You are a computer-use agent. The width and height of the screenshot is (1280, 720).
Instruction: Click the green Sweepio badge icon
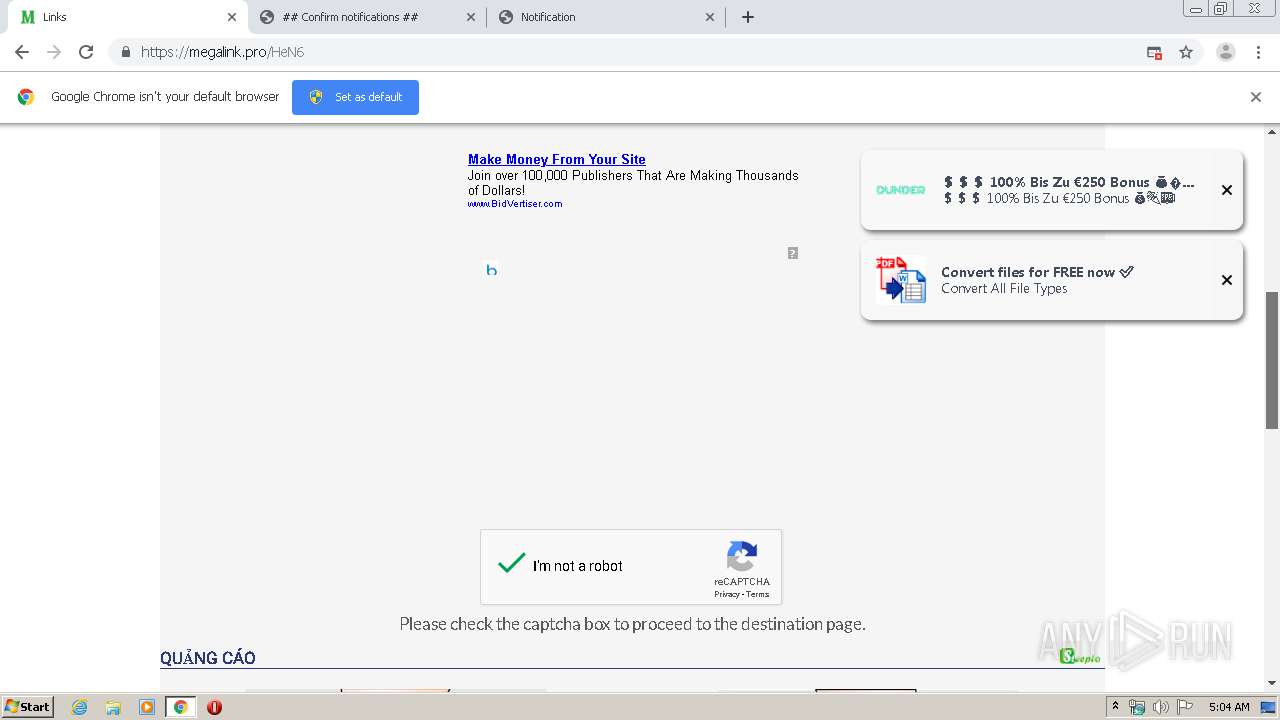pos(1080,656)
